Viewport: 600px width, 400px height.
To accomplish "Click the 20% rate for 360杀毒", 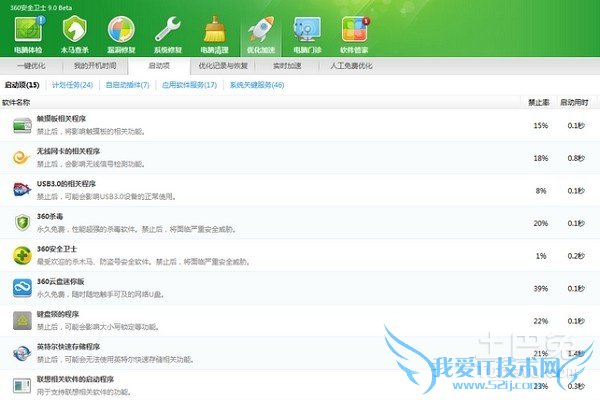I will 541,223.
